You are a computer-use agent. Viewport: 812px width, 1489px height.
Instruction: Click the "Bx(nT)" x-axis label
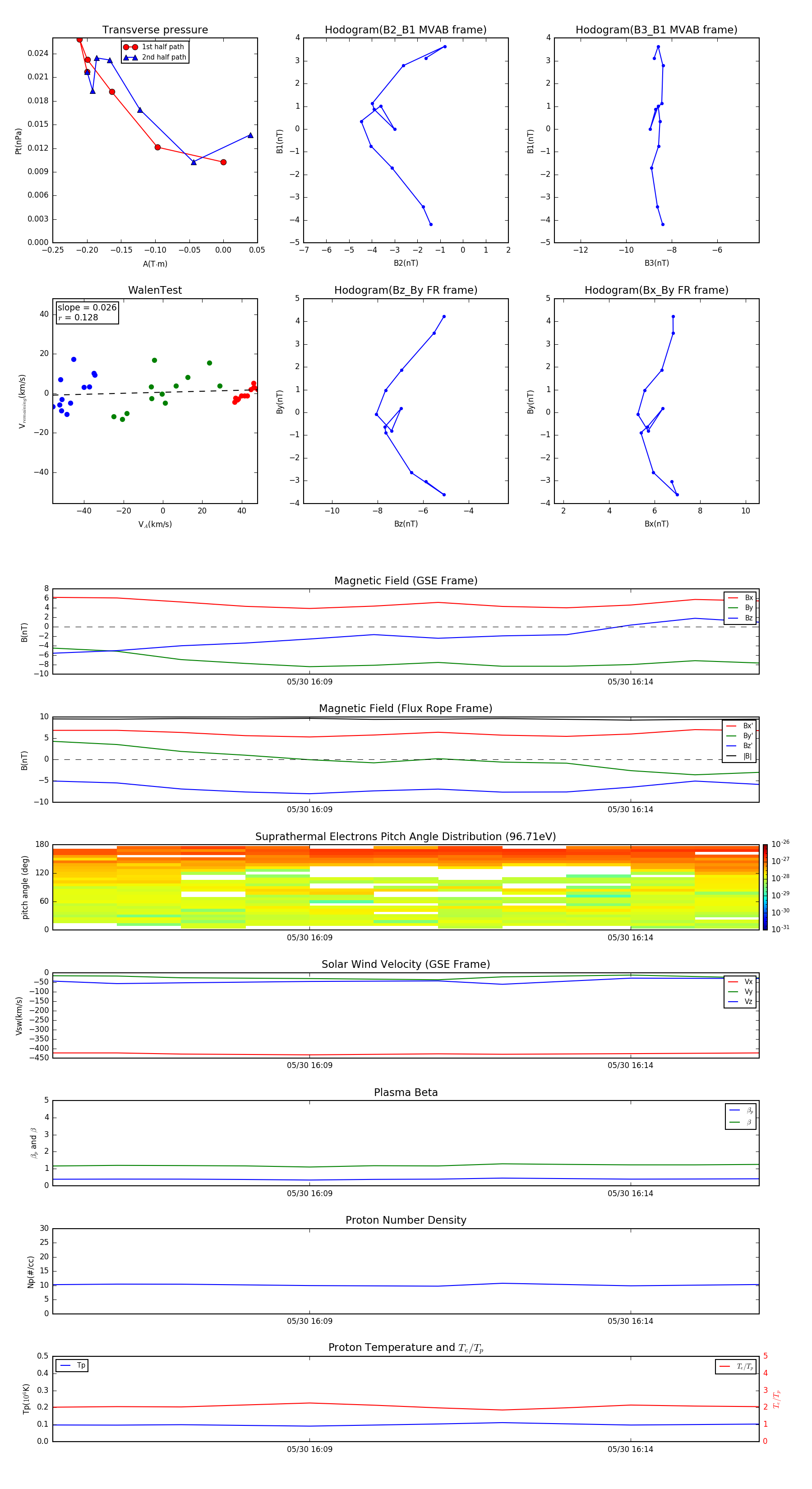(x=656, y=524)
